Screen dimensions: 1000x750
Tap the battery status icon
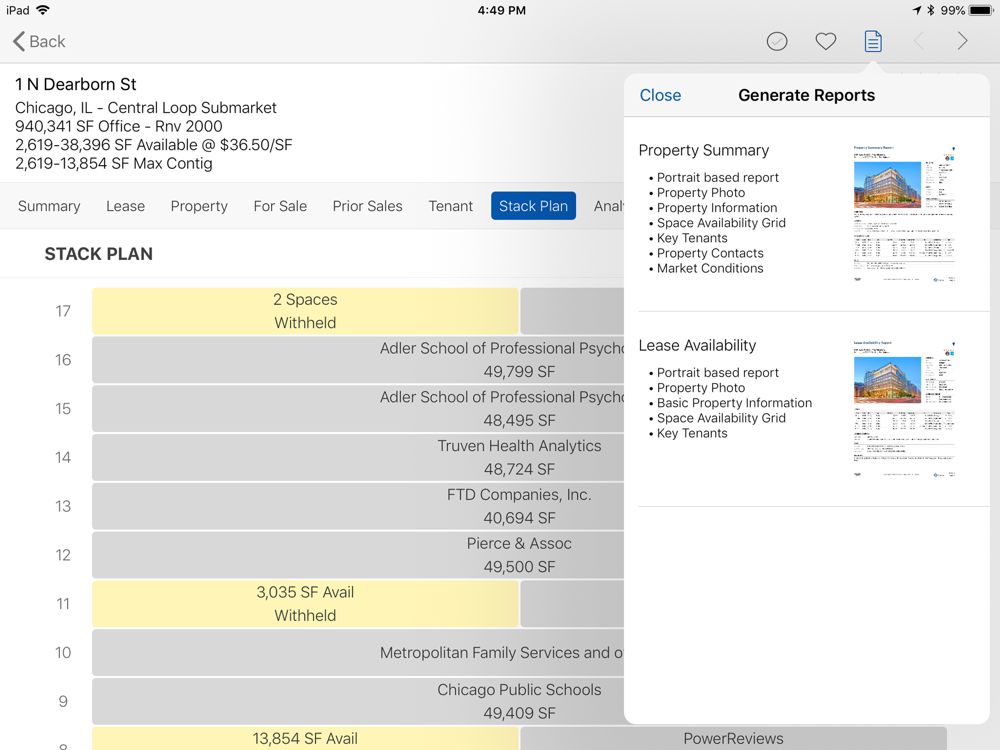click(981, 10)
